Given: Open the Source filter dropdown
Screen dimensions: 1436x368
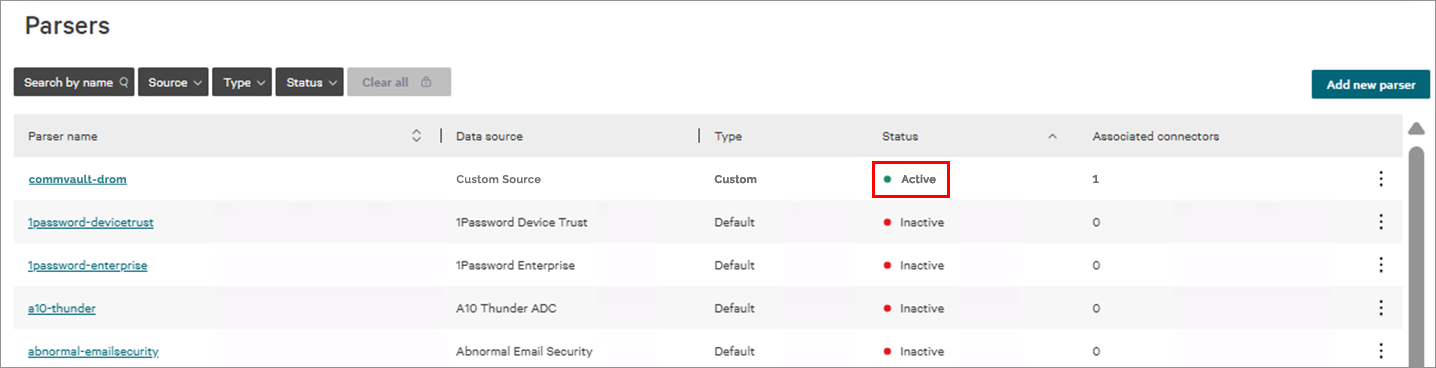Looking at the screenshot, I should click(x=173, y=82).
